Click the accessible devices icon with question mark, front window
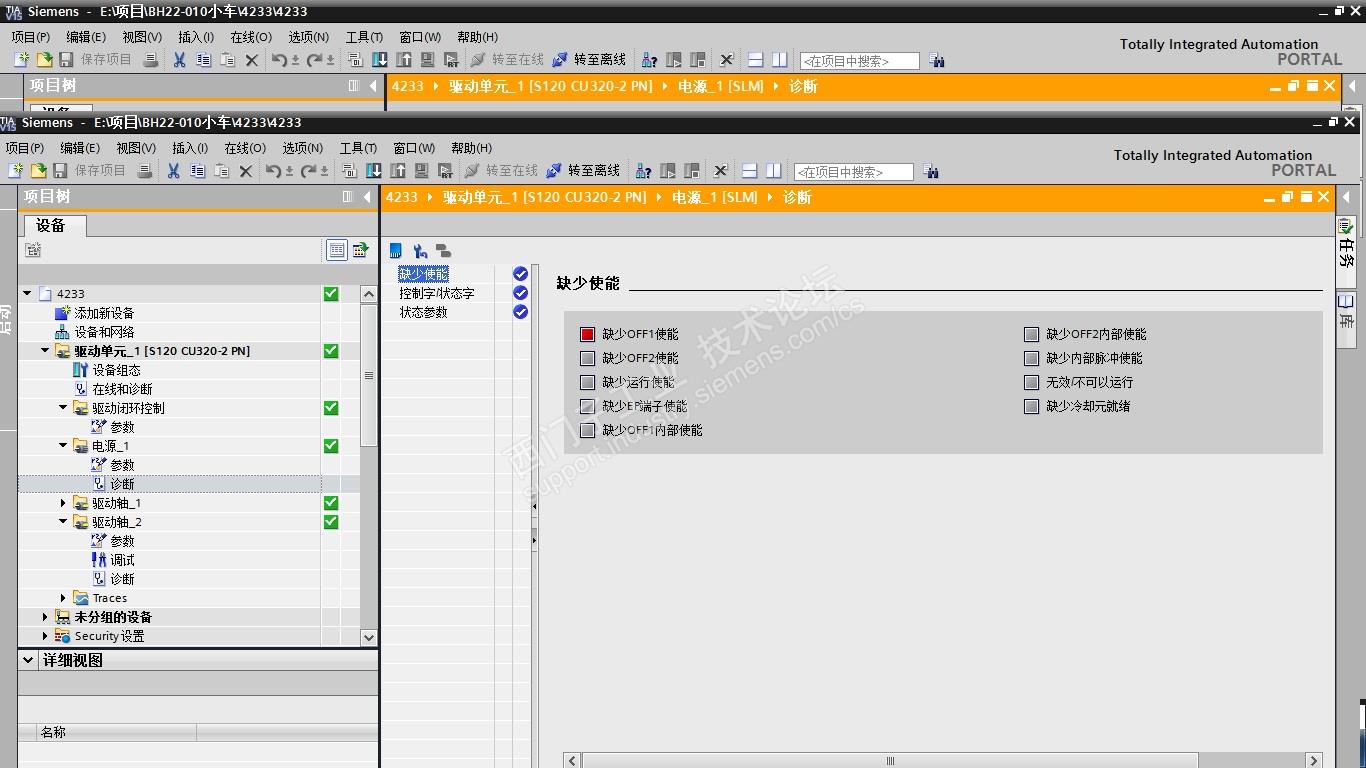The height and width of the screenshot is (768, 1366). click(x=645, y=171)
